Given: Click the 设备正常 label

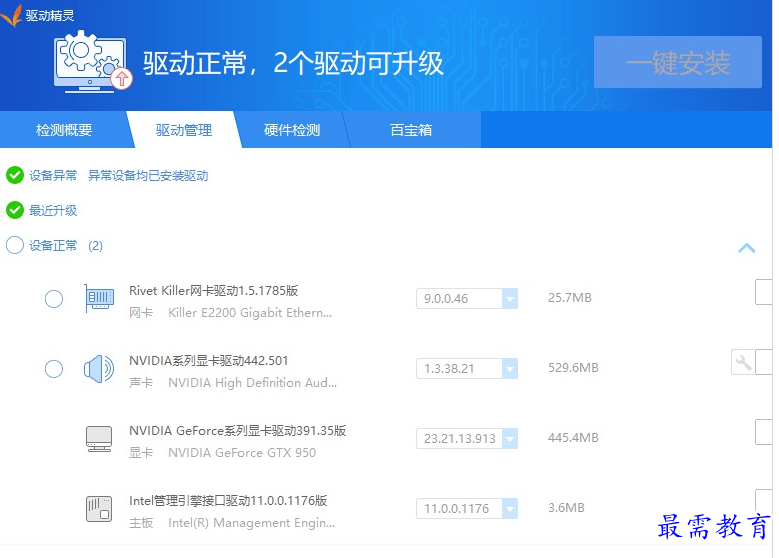Looking at the screenshot, I should coord(53,245).
